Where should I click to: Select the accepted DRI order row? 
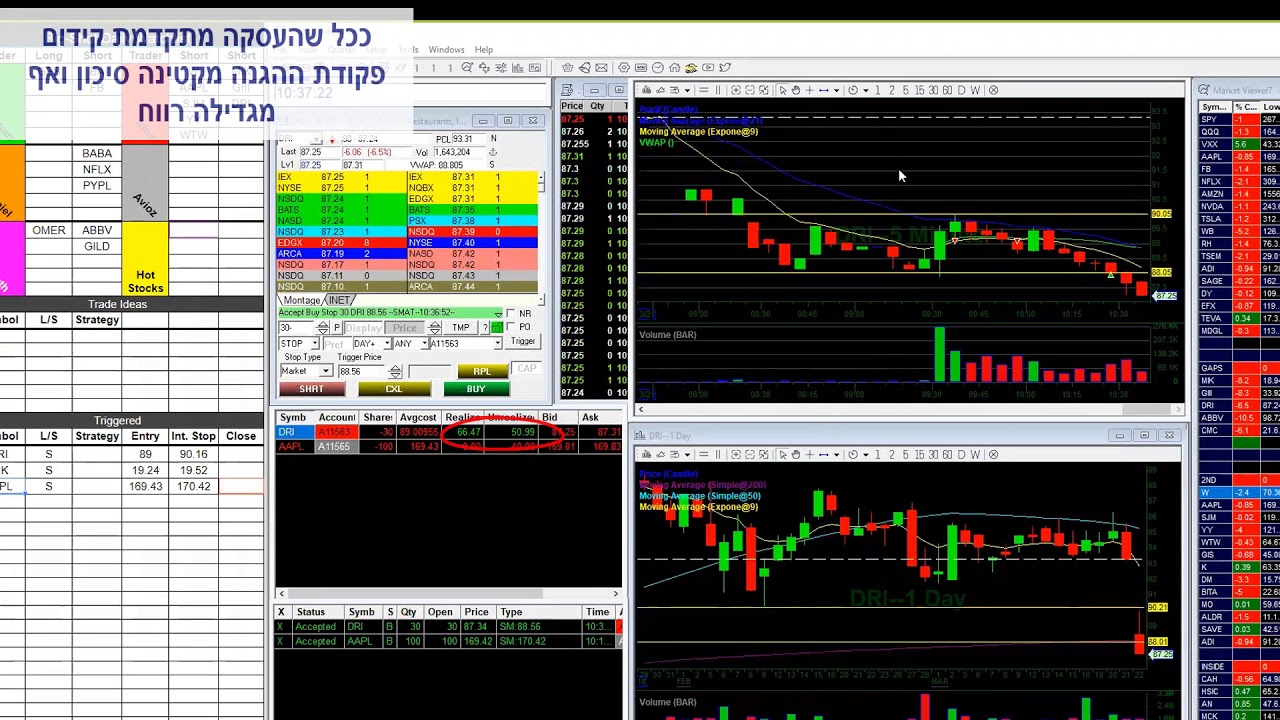coord(448,627)
